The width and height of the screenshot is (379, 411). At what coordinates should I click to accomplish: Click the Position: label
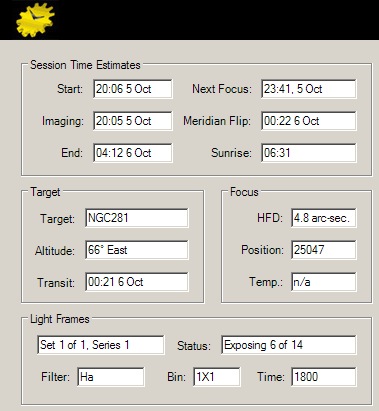pos(263,250)
